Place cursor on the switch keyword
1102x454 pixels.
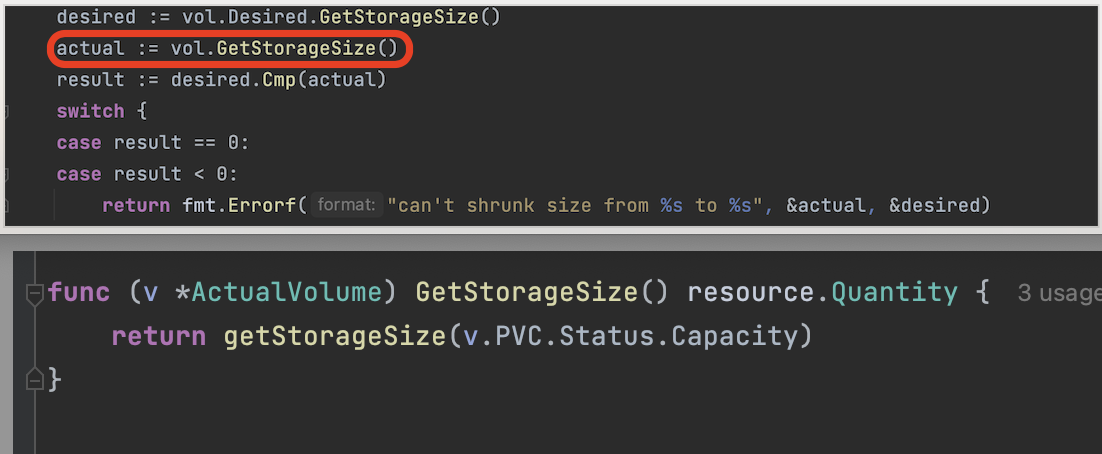tap(90, 111)
